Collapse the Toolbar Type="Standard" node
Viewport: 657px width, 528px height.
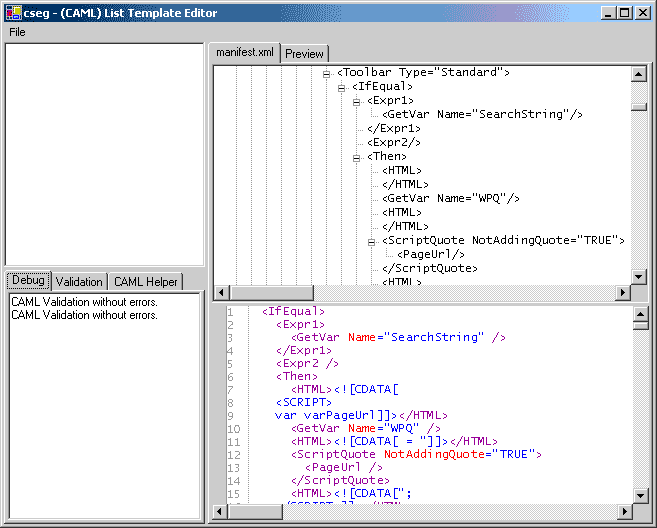coord(326,74)
